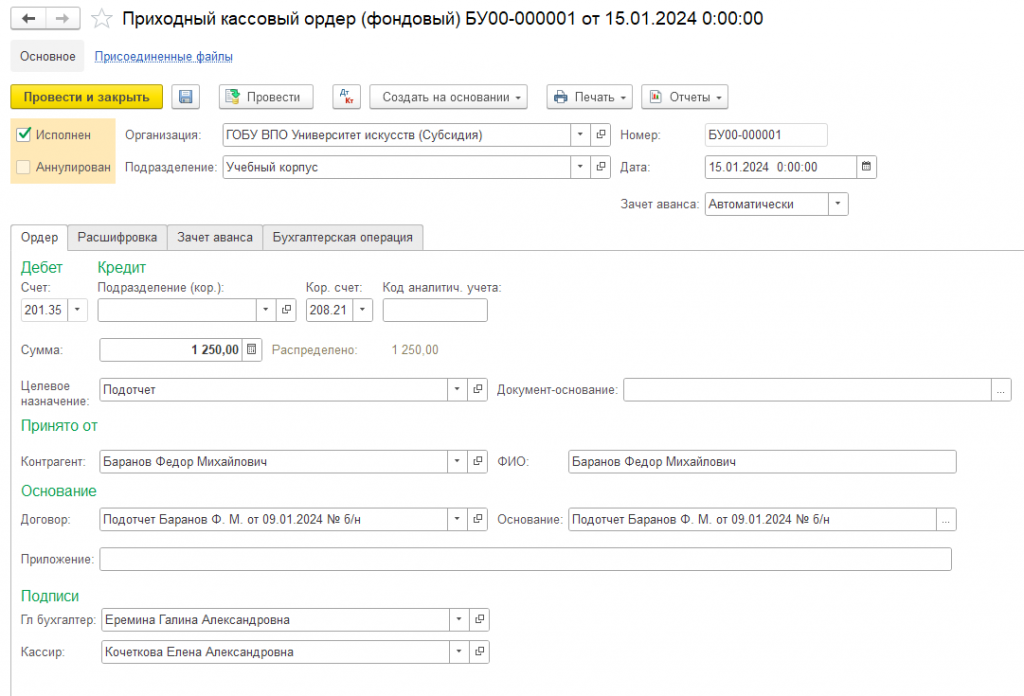Open the Организация record with the open icon
1024x696 pixels.
point(601,135)
